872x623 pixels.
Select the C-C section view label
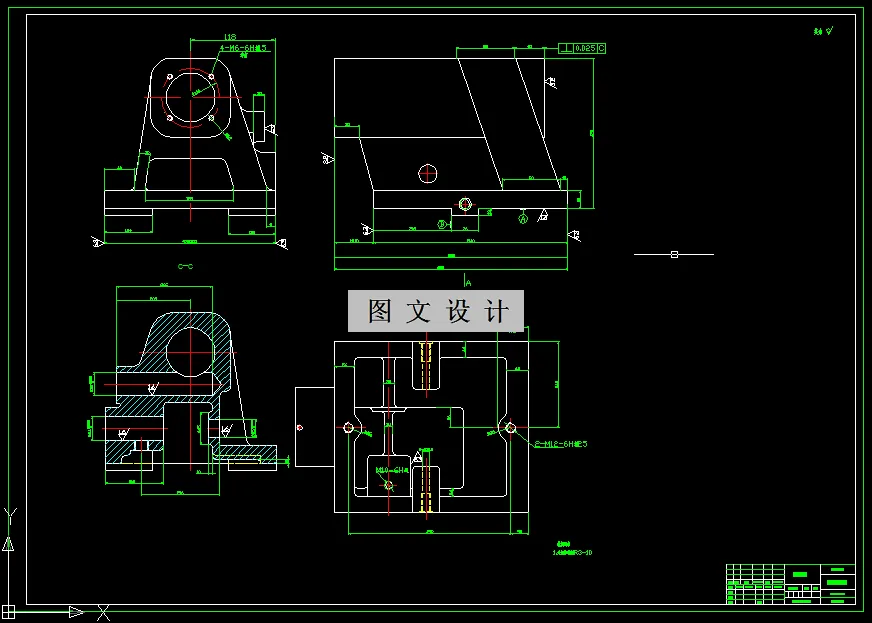tap(185, 266)
